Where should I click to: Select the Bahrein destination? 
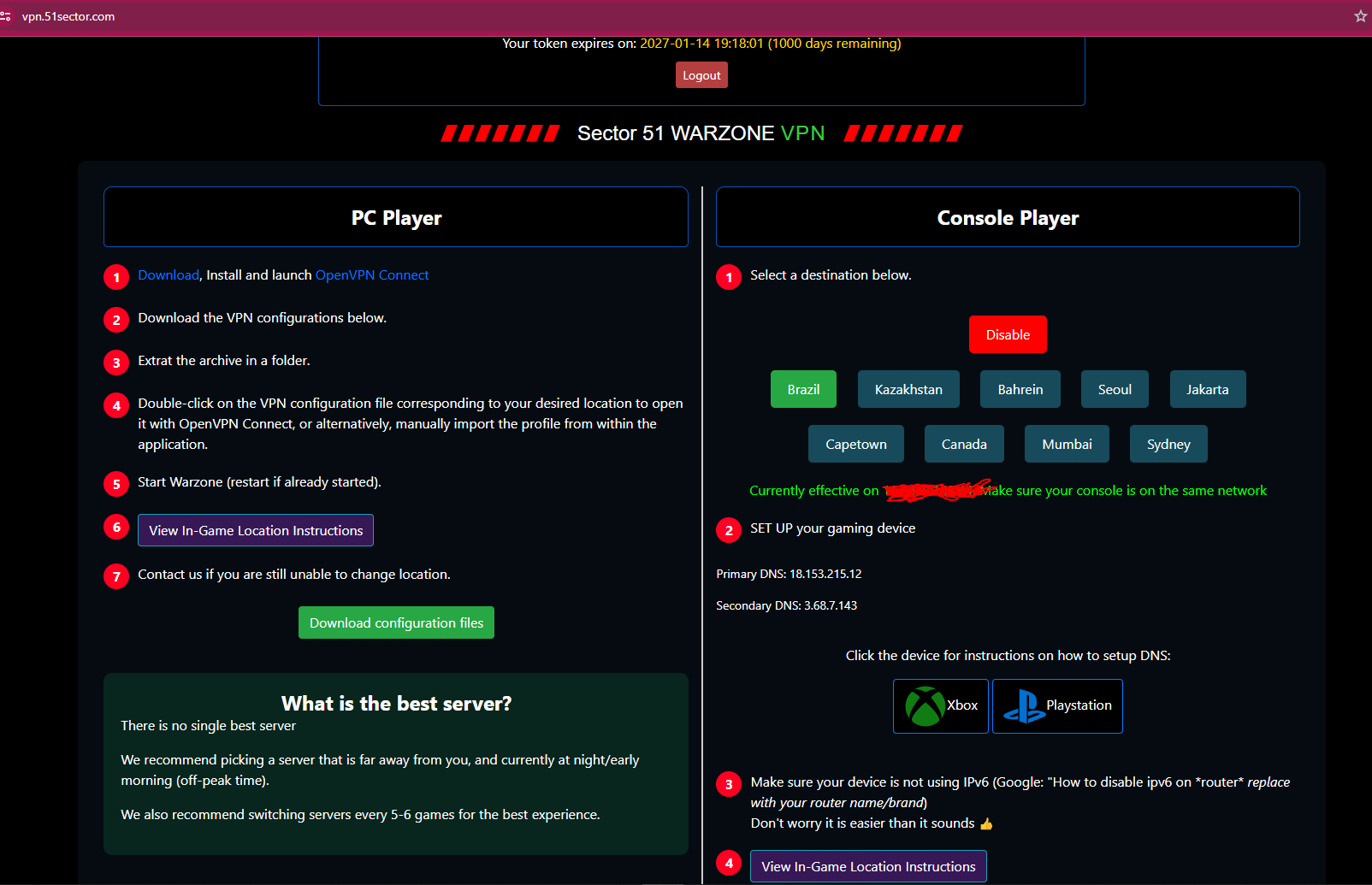1020,389
